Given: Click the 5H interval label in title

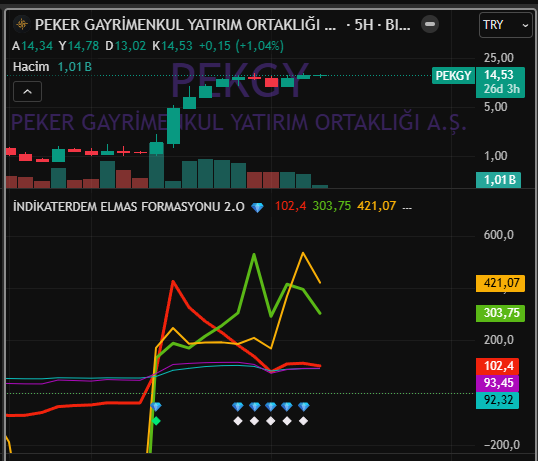Looking at the screenshot, I should click(364, 25).
